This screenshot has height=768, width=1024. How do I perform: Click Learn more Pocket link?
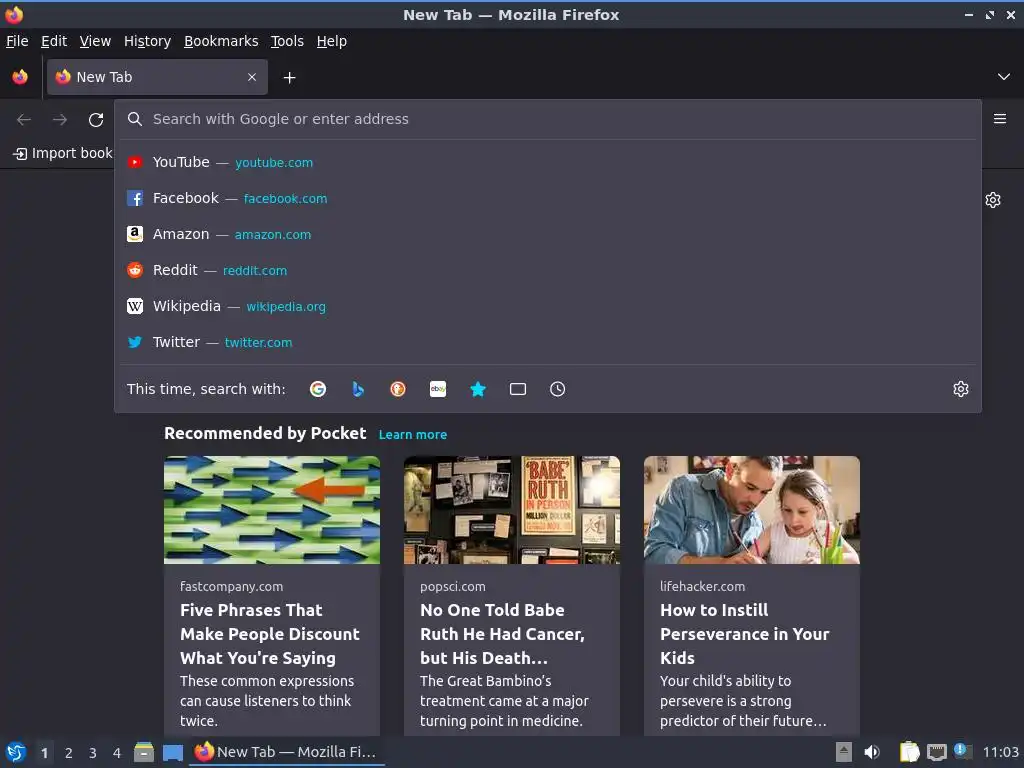pos(413,435)
